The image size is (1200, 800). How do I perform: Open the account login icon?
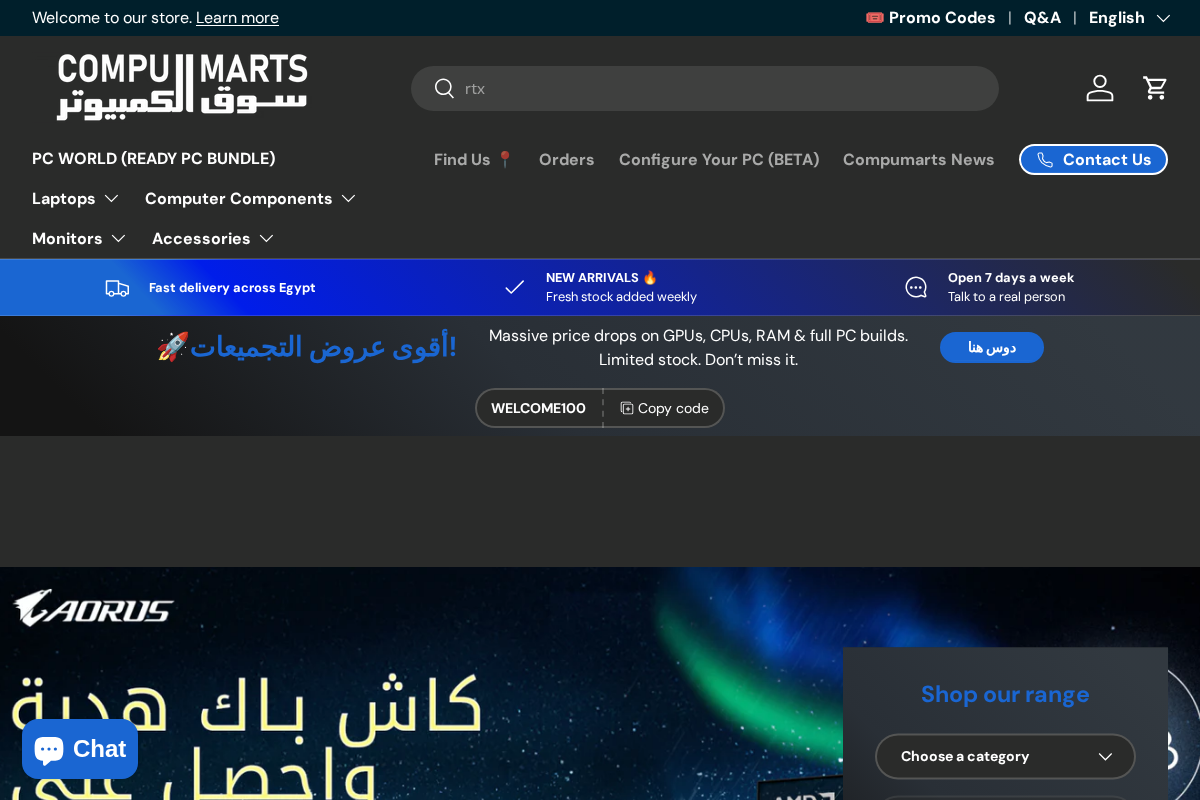coord(1100,88)
